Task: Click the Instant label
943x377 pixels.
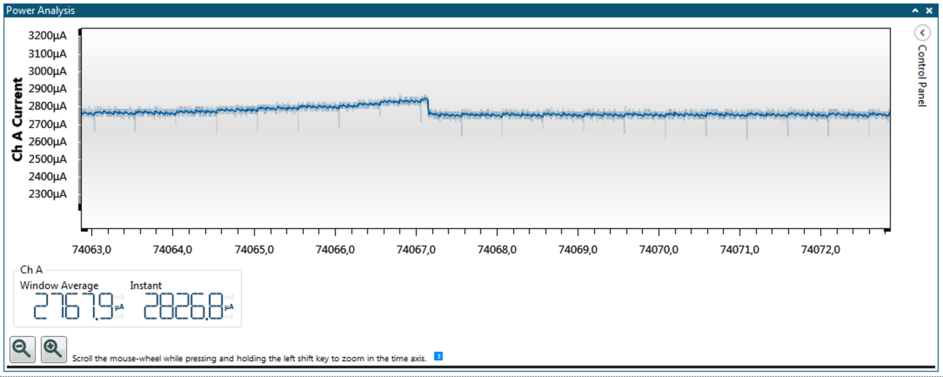Action: coord(146,285)
